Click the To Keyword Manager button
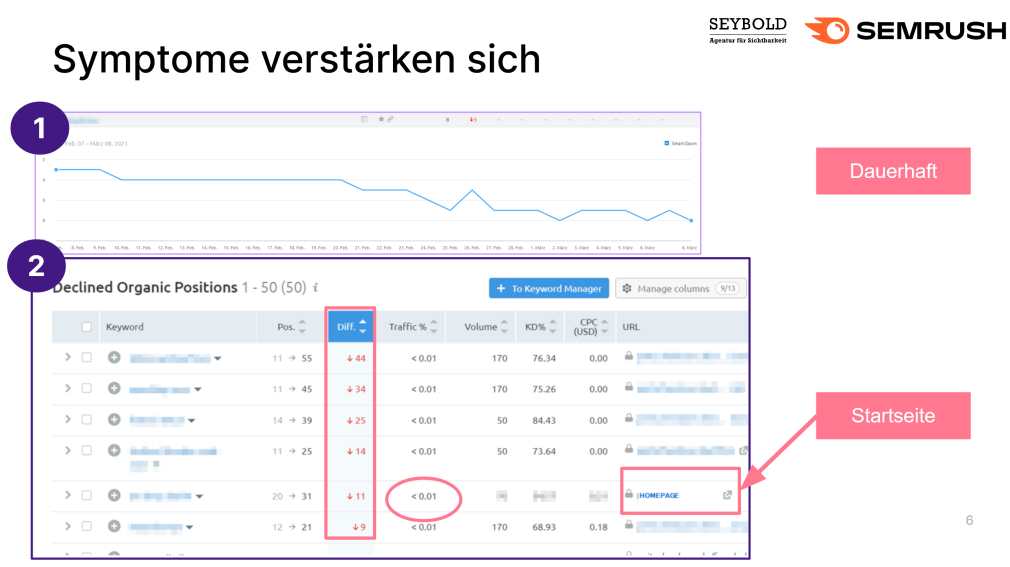This screenshot has width=1010, height=567. point(549,288)
